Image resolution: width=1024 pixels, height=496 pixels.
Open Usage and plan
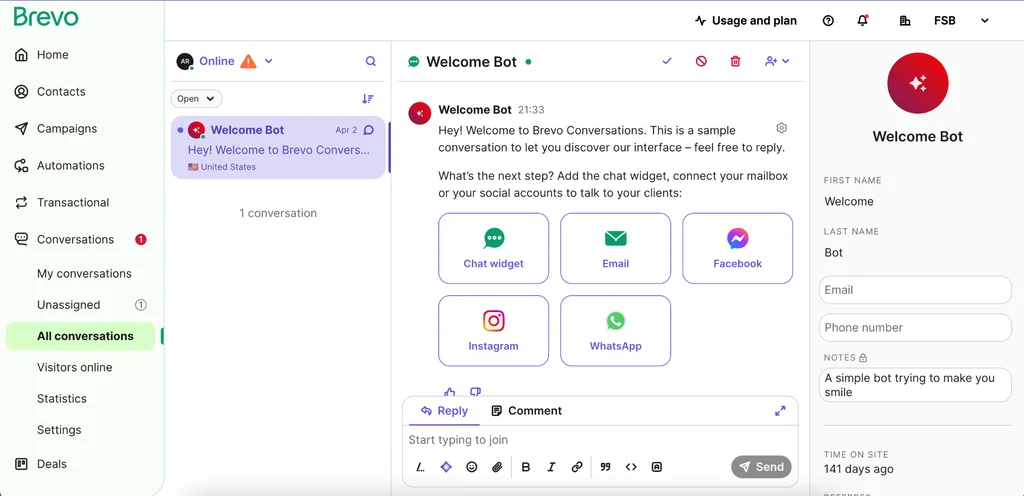[x=746, y=21]
